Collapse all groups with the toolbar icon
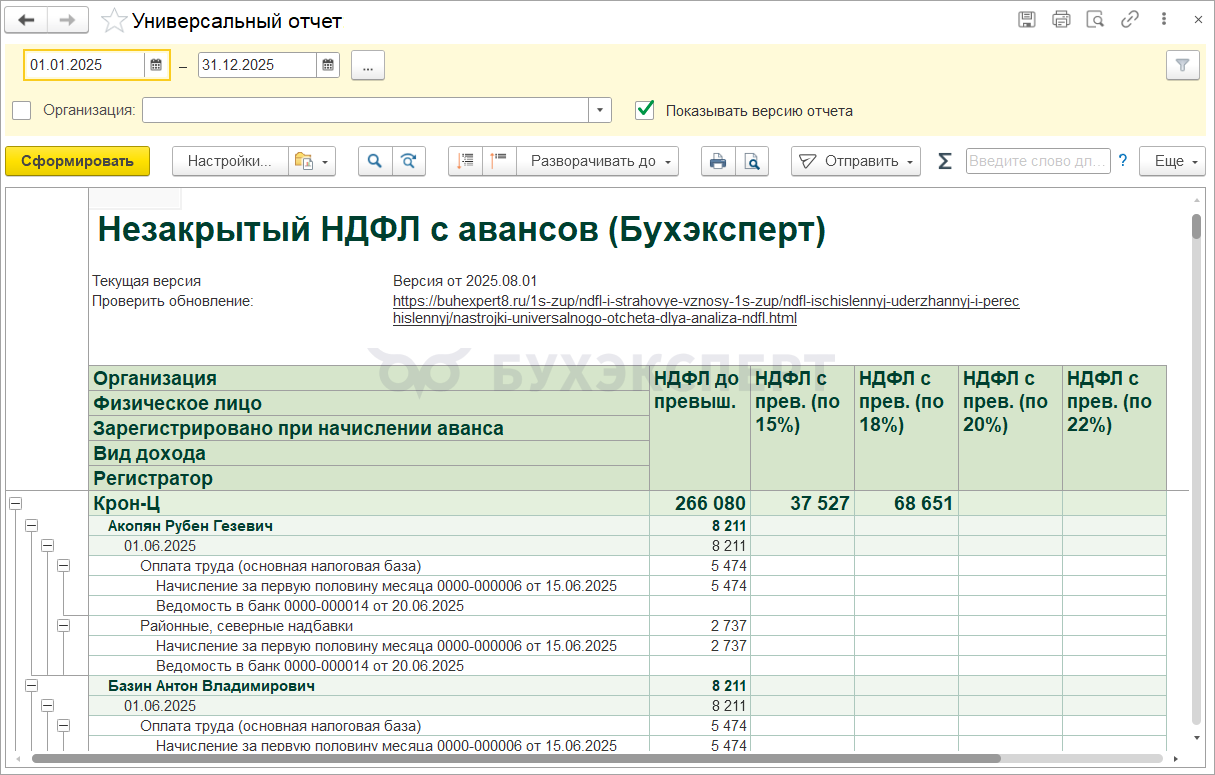1215x775 pixels. pyautogui.click(x=465, y=161)
